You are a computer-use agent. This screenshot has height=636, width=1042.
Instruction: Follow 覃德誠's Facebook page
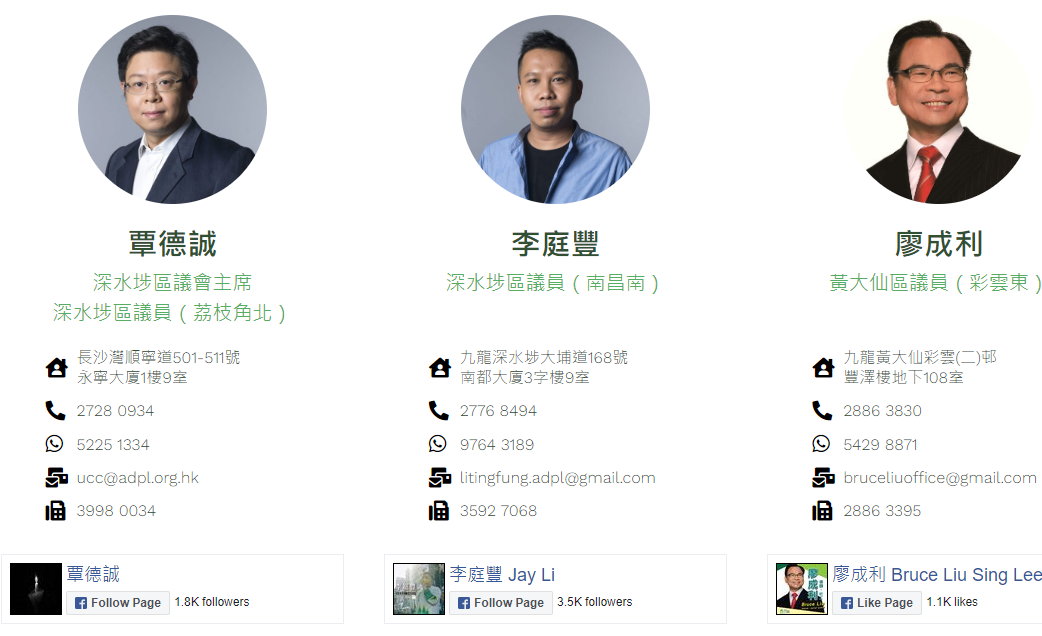(118, 603)
